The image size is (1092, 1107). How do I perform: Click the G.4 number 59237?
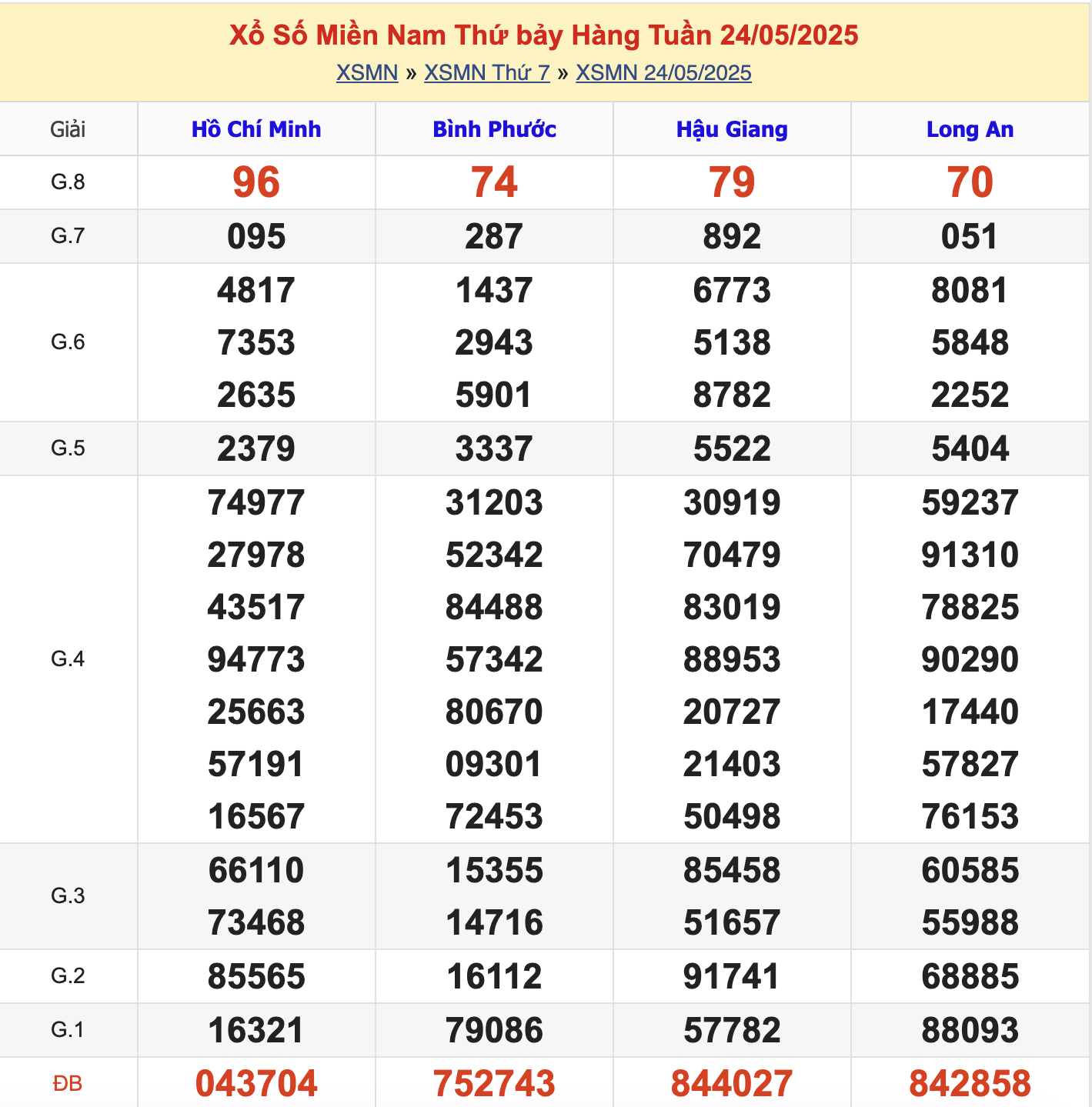[x=970, y=502]
